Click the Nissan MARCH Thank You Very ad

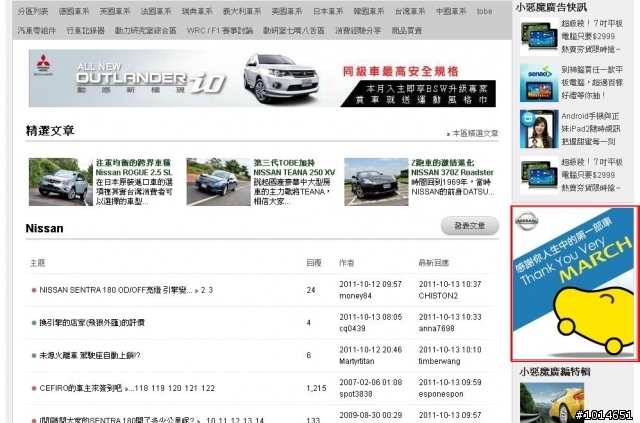coord(574,284)
